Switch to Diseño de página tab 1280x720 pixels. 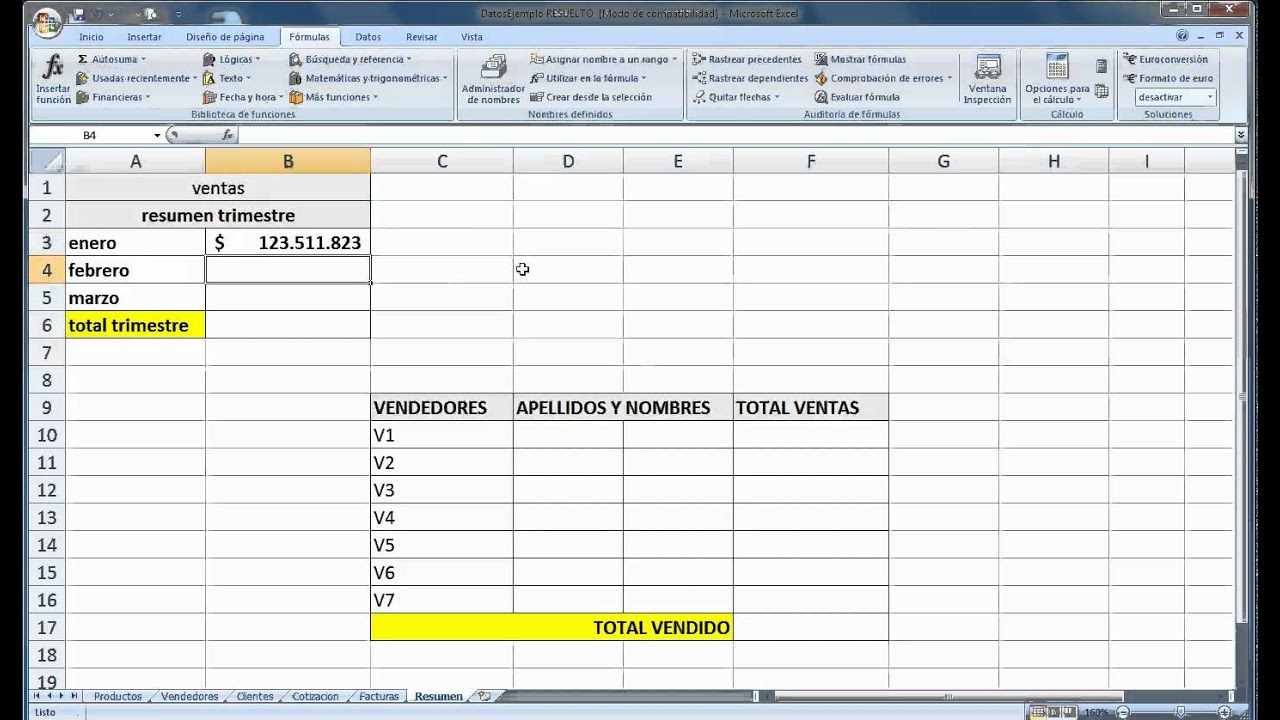coord(225,37)
